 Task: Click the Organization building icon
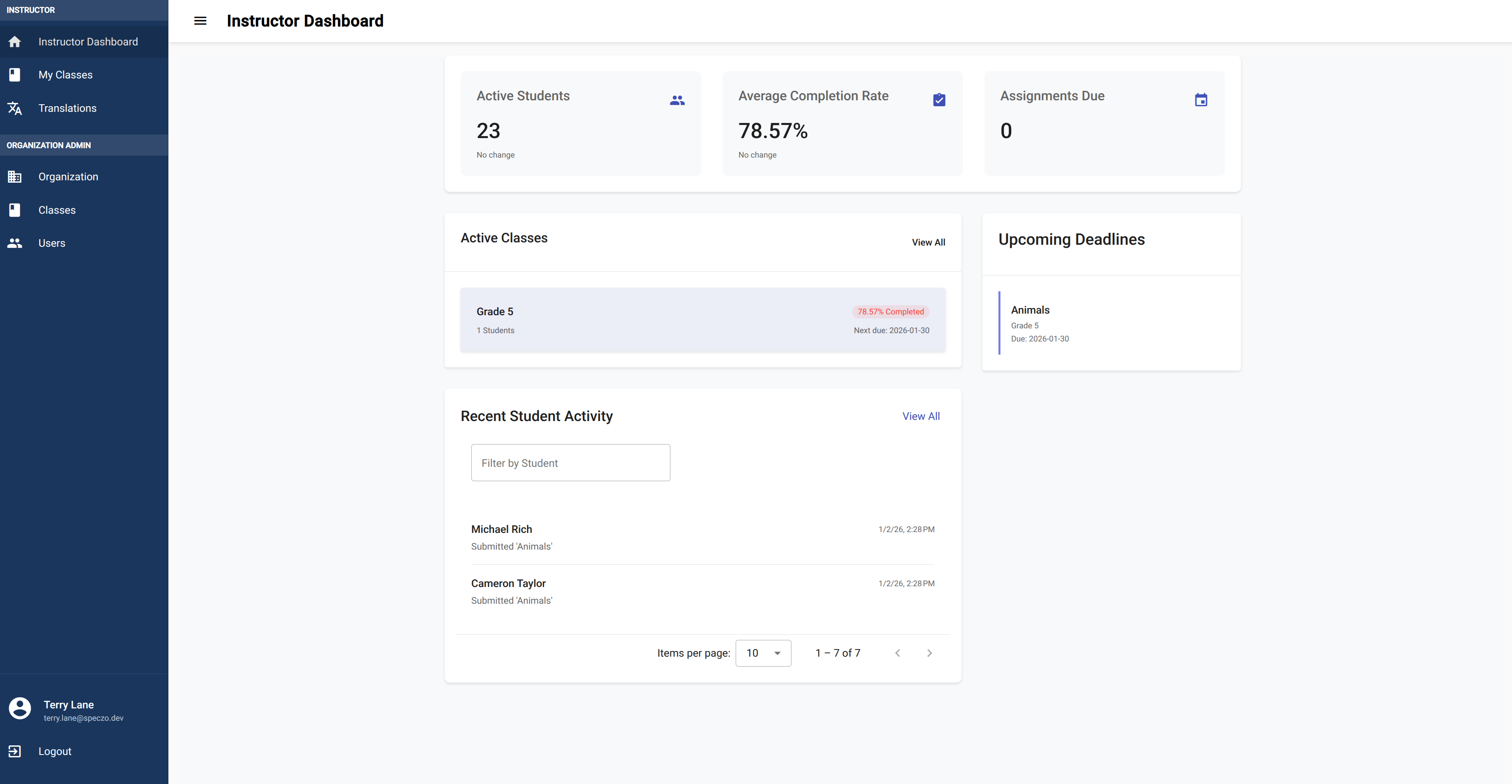pyautogui.click(x=14, y=177)
